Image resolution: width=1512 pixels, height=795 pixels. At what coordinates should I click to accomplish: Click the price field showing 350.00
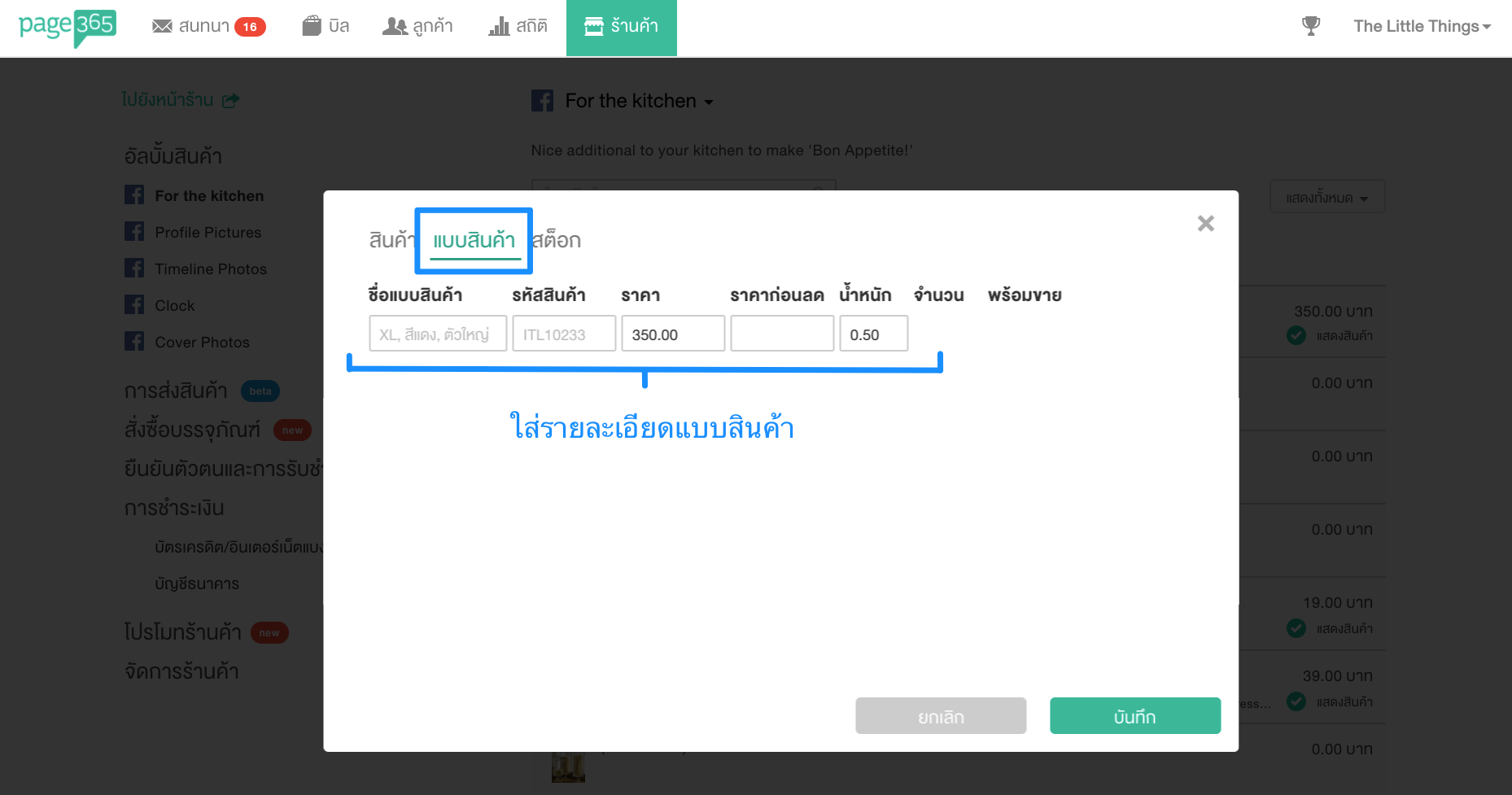[673, 334]
